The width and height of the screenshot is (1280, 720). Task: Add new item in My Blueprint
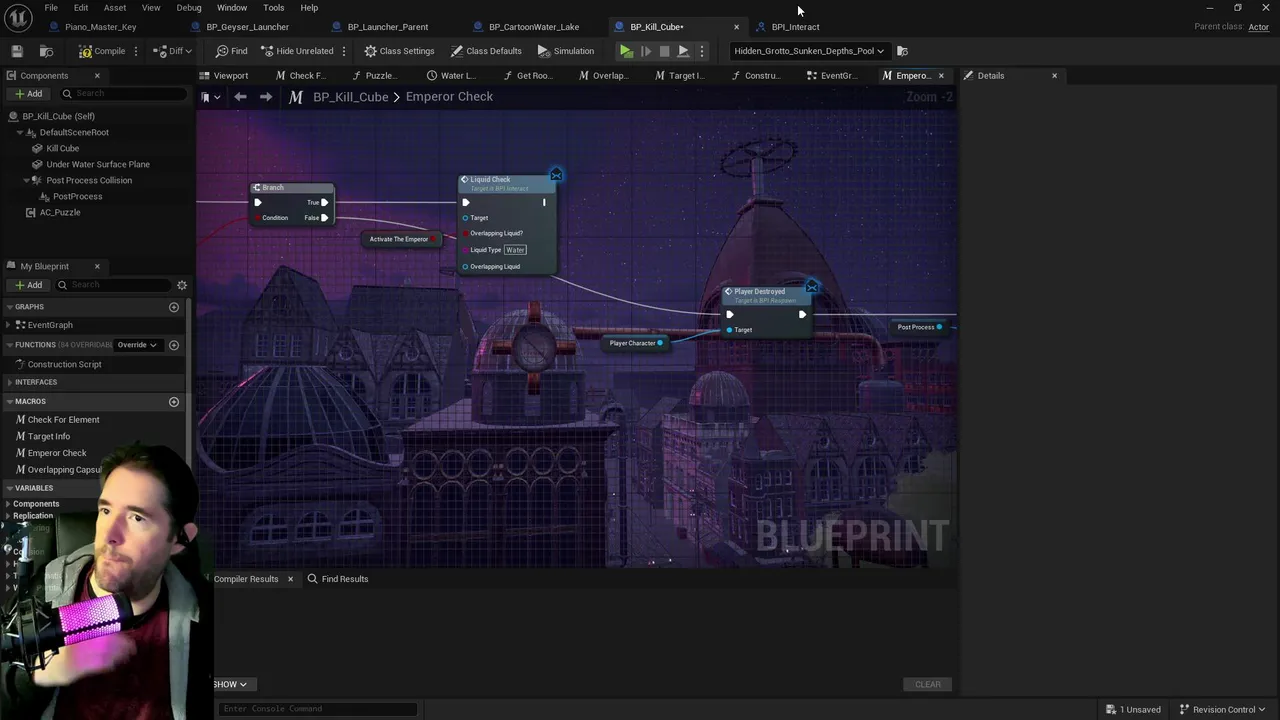coord(28,285)
